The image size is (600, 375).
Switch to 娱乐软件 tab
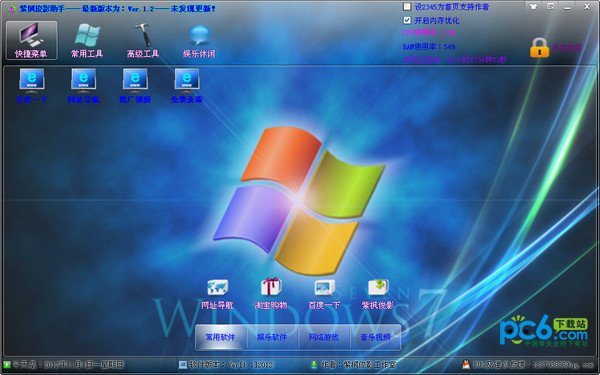[x=272, y=337]
